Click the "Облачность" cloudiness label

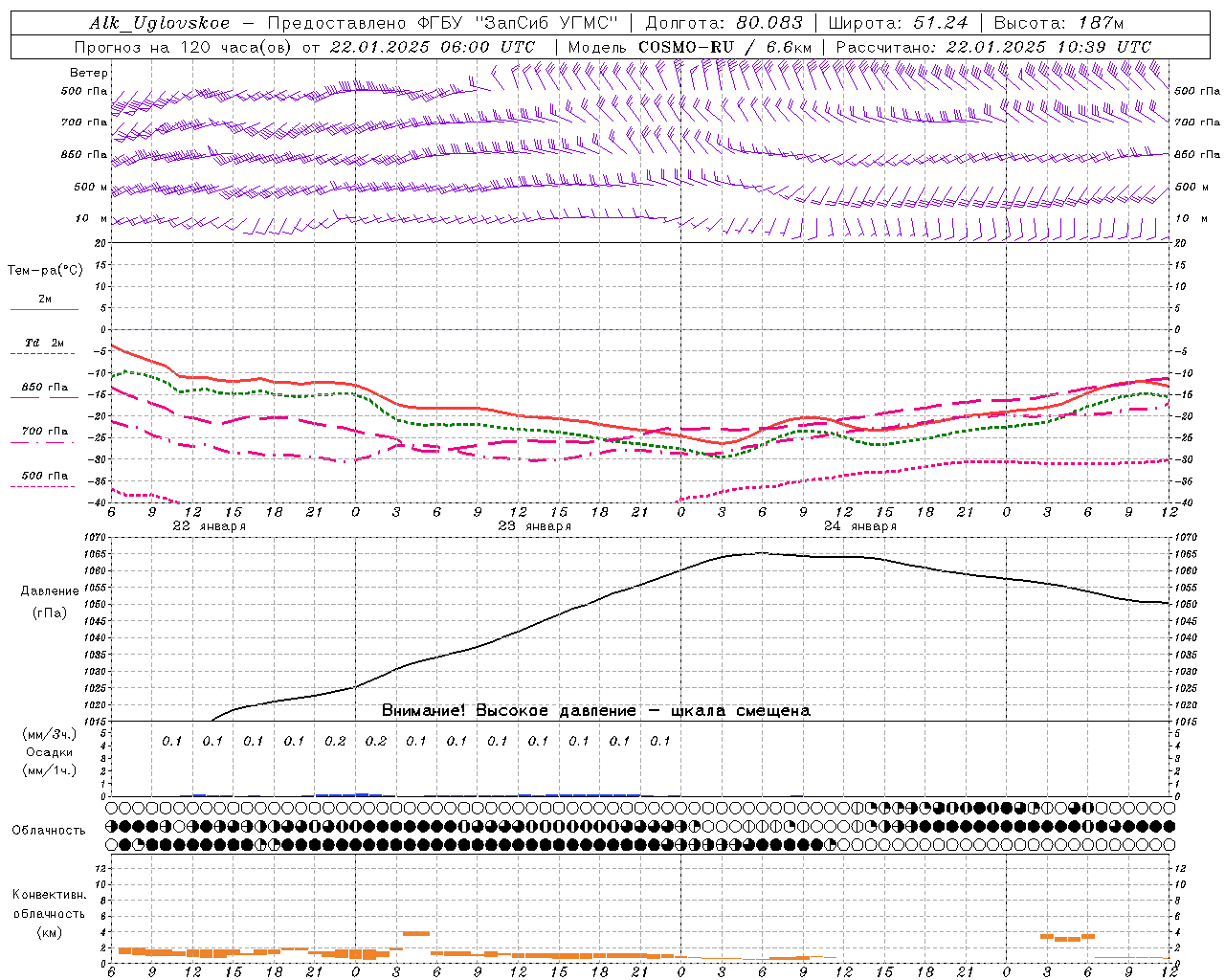pos(49,831)
